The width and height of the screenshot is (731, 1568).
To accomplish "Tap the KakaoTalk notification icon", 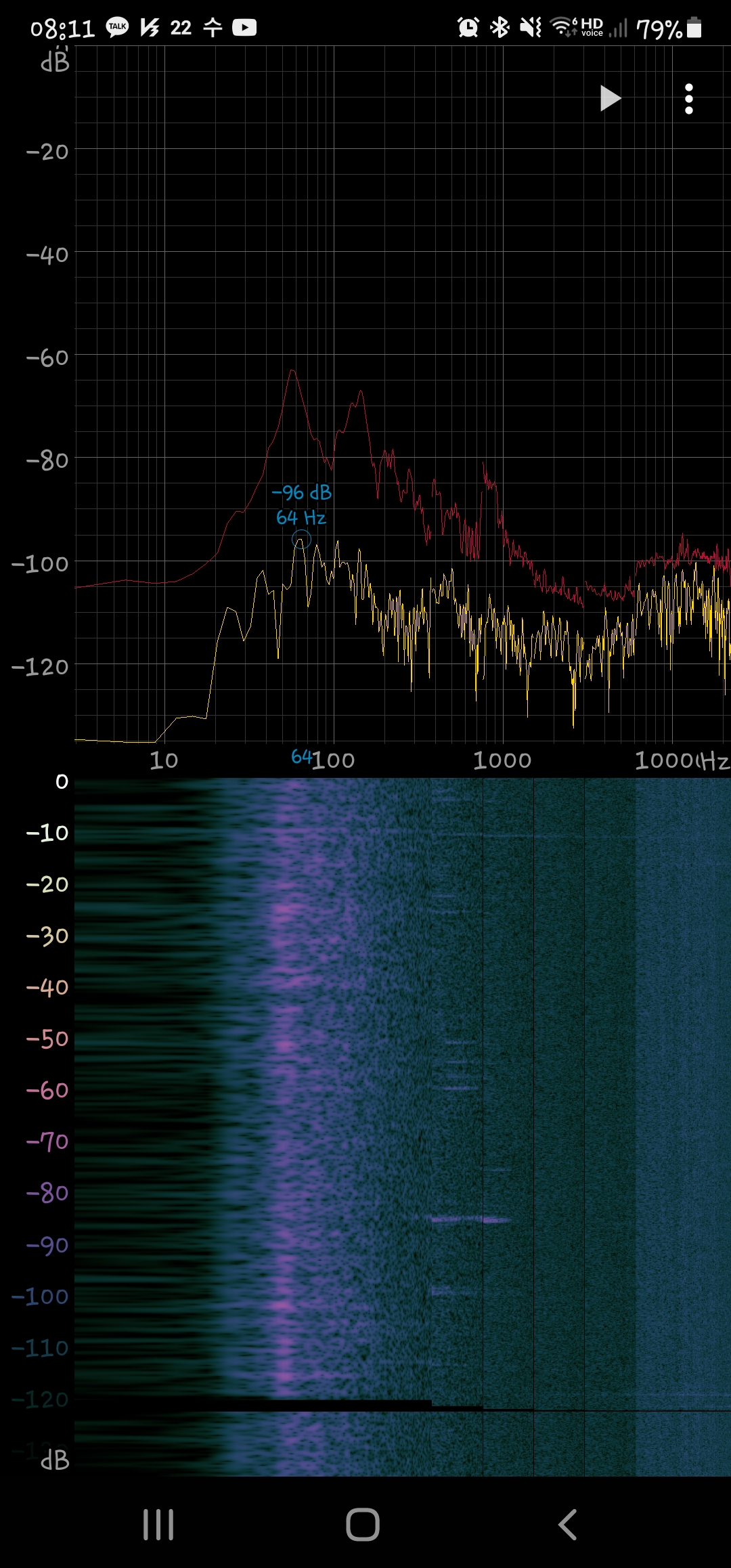I will 118,27.
